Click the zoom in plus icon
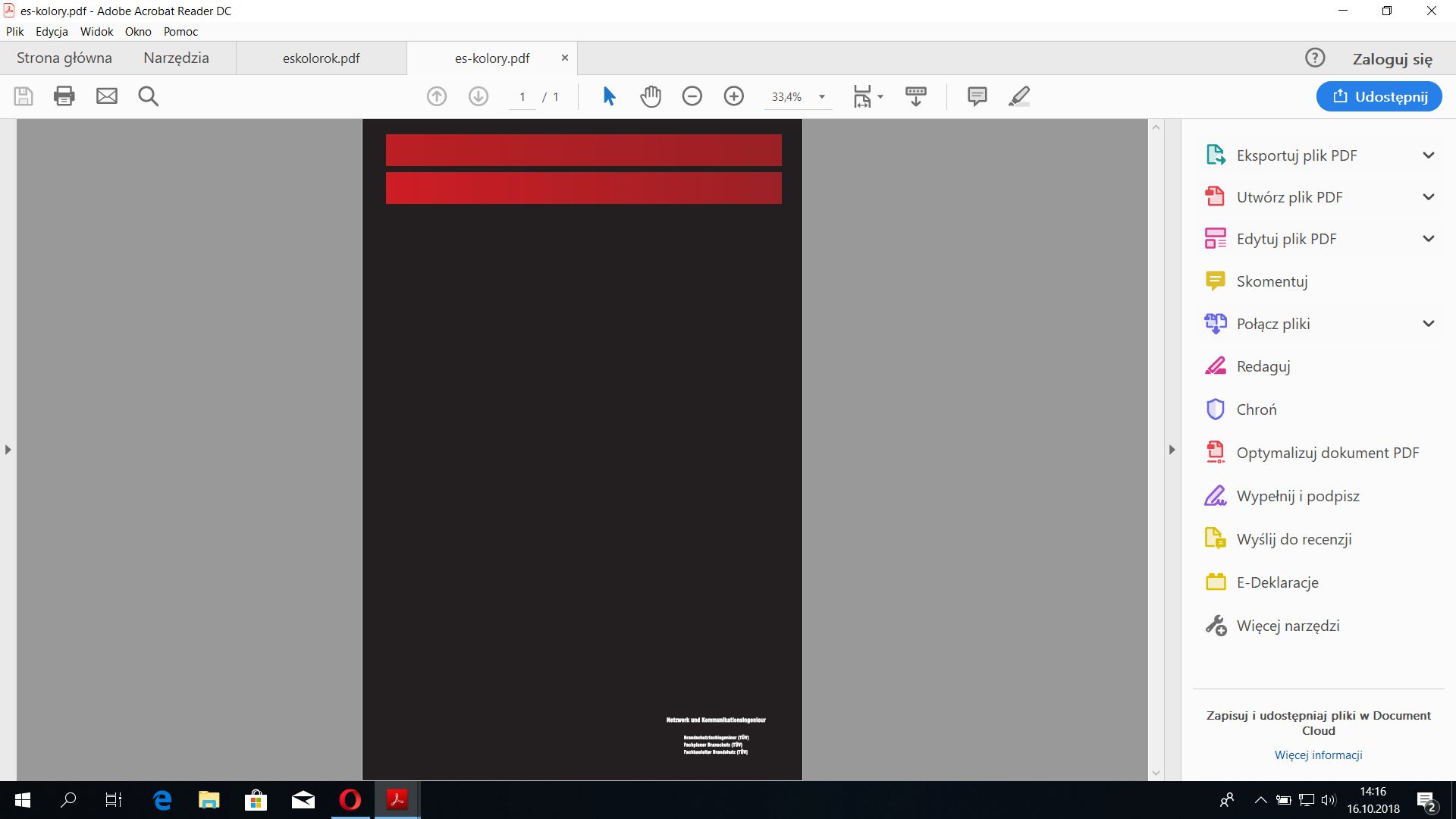Image resolution: width=1456 pixels, height=819 pixels. click(733, 96)
